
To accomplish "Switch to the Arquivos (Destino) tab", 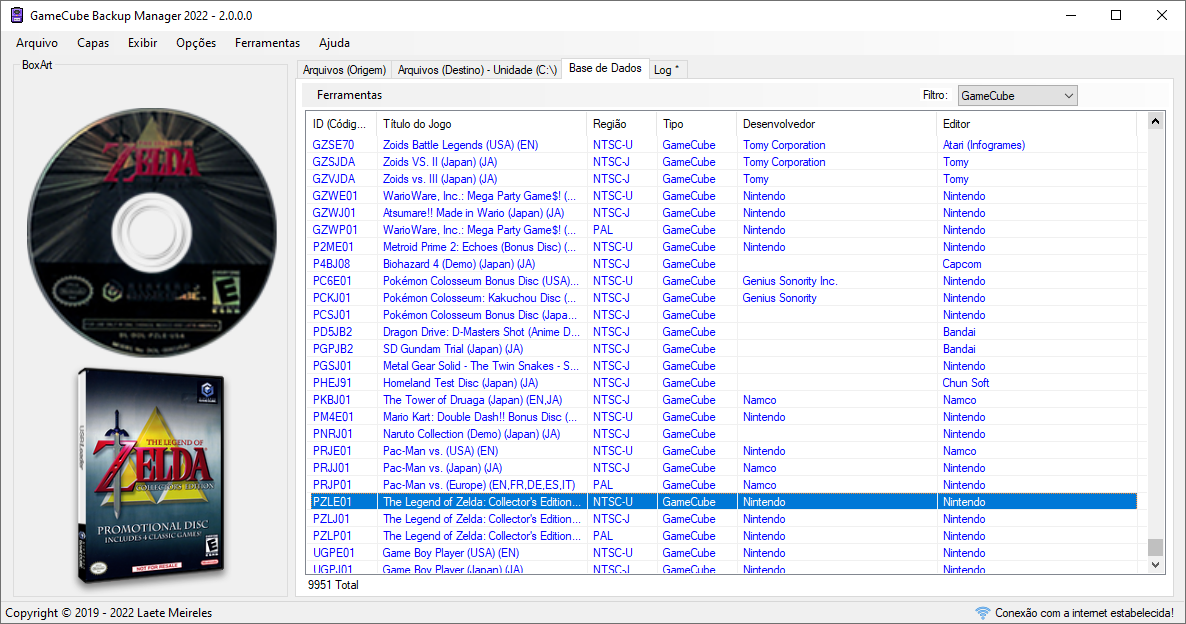I will click(x=475, y=69).
